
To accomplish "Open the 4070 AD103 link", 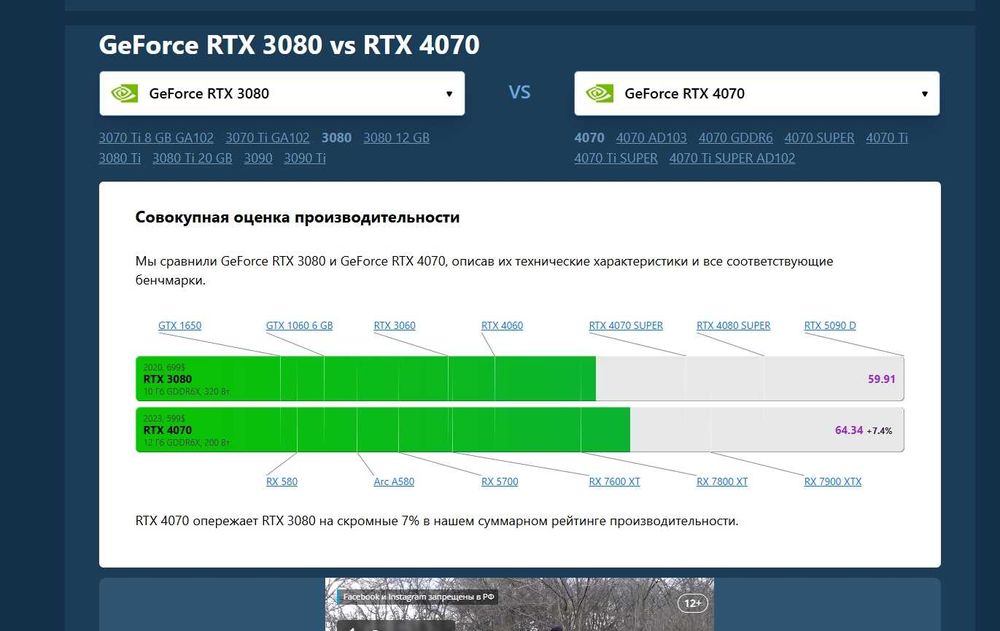I will 651,138.
